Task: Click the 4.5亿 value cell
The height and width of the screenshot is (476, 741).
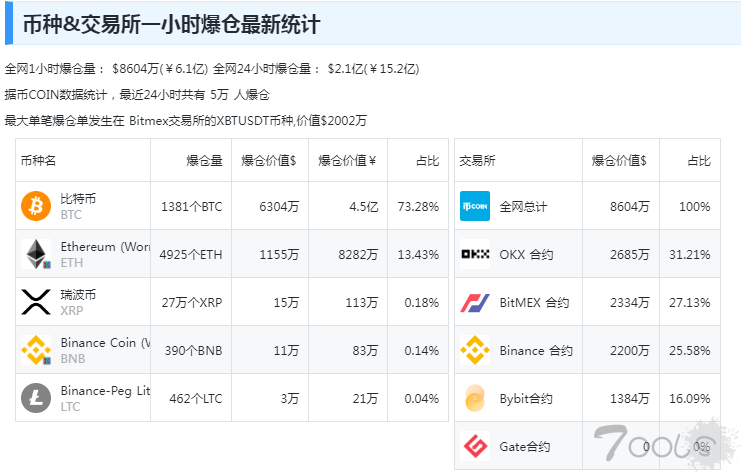Action: coord(363,207)
